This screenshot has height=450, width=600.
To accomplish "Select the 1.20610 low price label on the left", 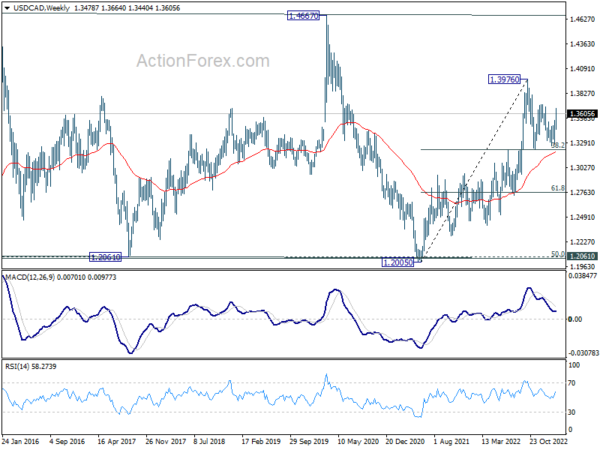I will 105,257.
